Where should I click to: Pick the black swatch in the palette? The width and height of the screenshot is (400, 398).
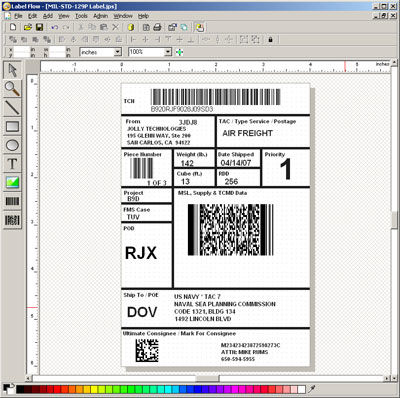click(20, 389)
